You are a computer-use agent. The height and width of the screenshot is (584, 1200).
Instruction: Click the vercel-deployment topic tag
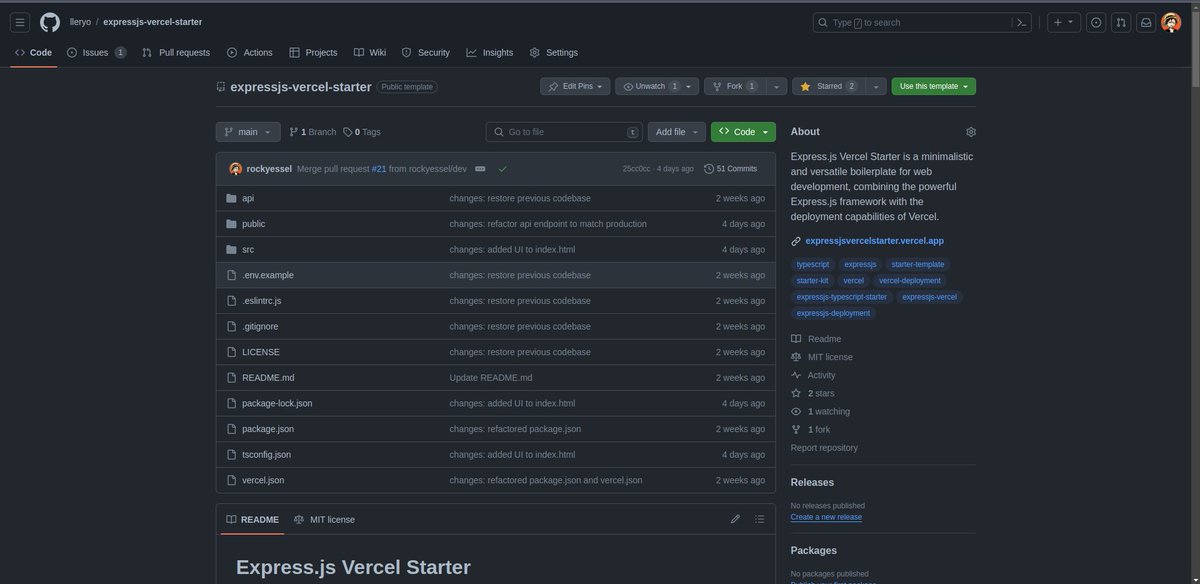(x=910, y=281)
